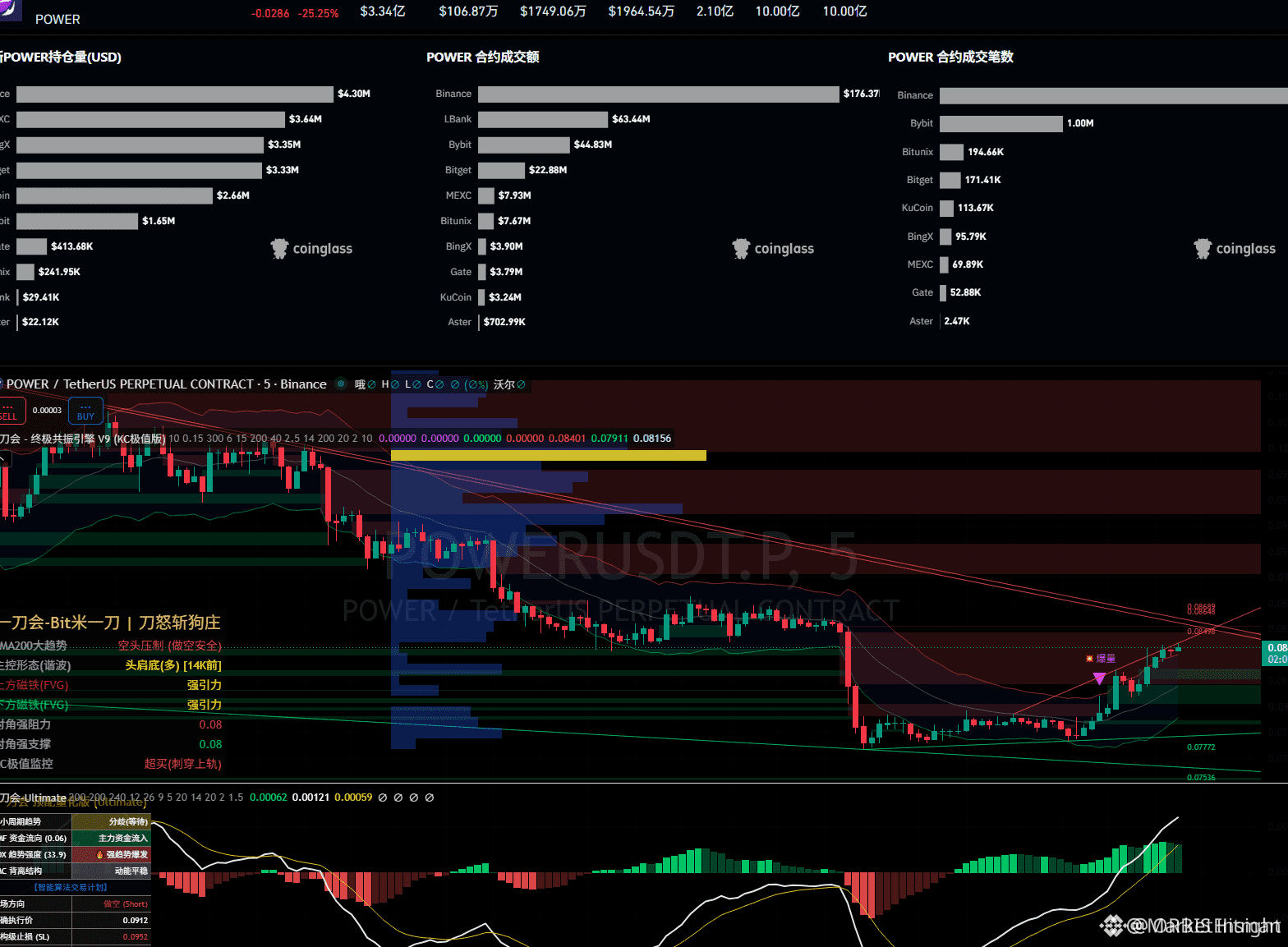Click the LBank $63.44M volume bar
Screen dimensions: 1288x947
[x=543, y=119]
